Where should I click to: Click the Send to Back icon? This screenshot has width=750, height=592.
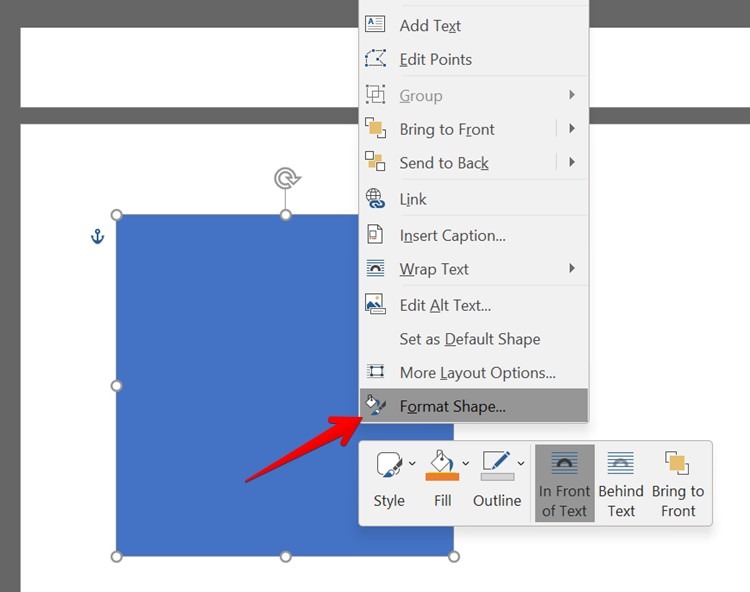tap(375, 161)
